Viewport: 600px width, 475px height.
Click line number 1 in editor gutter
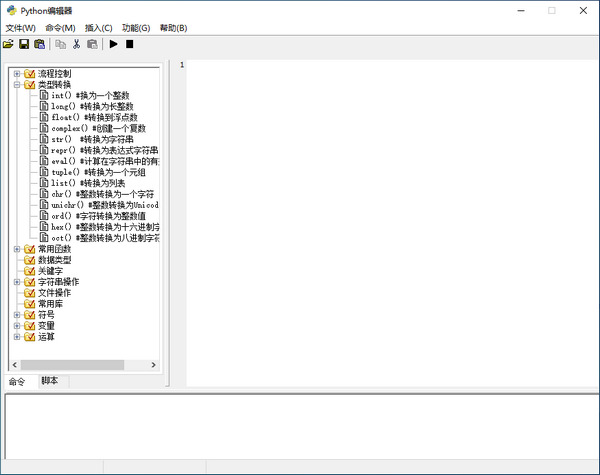coord(182,65)
